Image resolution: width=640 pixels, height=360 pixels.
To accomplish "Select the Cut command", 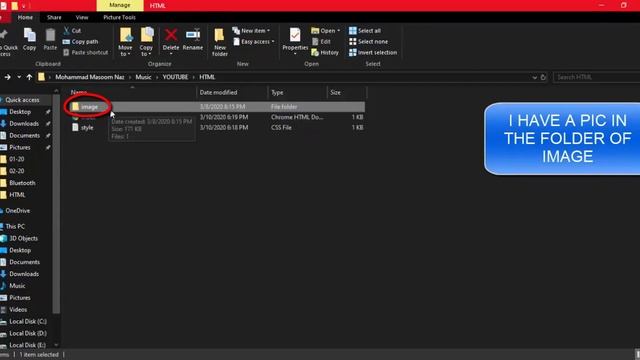I will [x=72, y=31].
